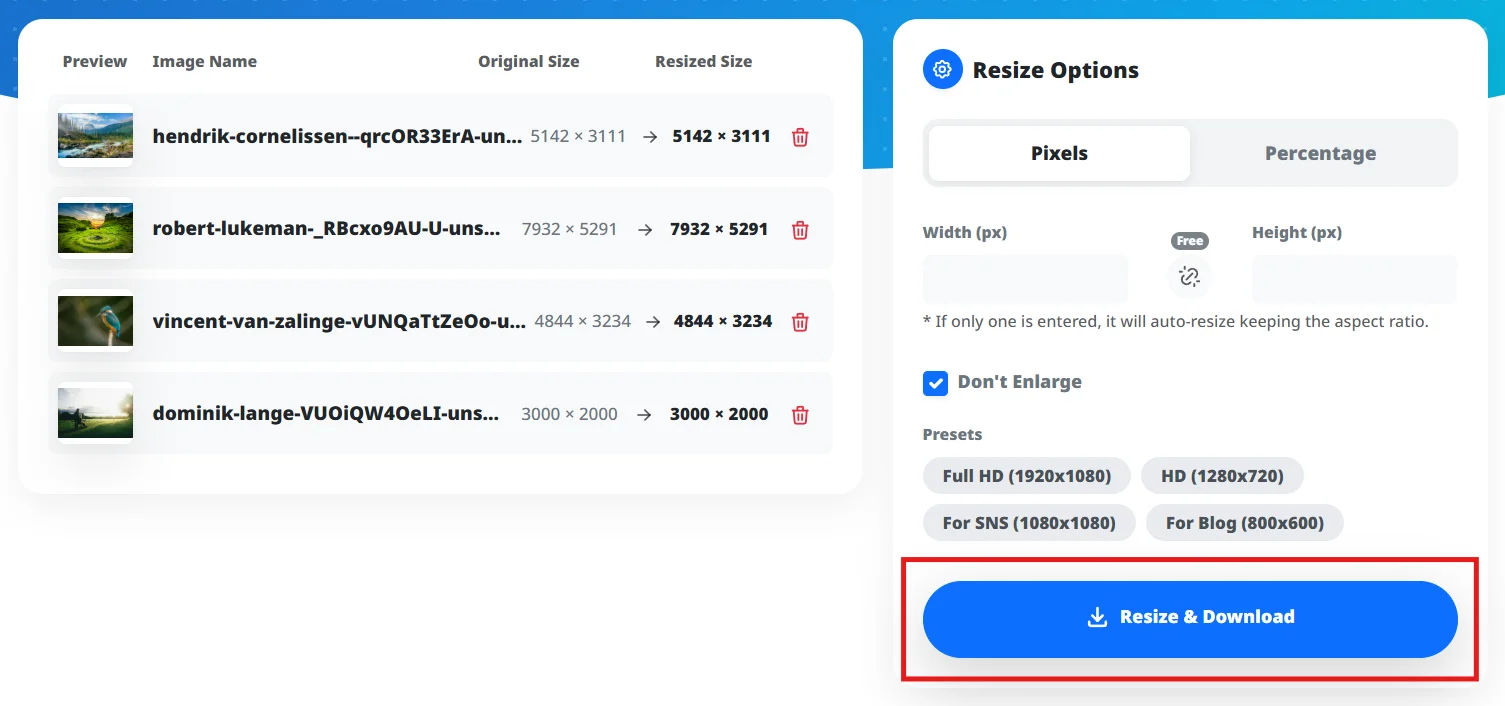This screenshot has height=706, width=1505.
Task: Open the kingfisher bird thumbnail
Action: point(95,321)
